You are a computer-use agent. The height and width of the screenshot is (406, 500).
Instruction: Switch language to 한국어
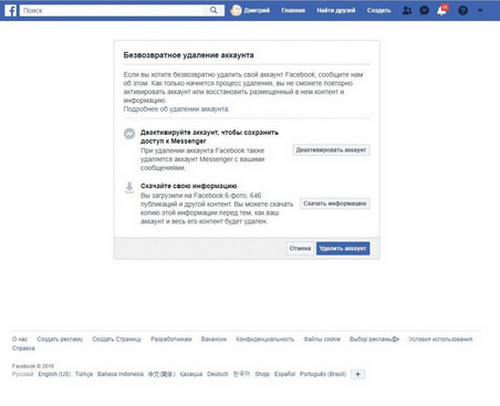tap(241, 374)
